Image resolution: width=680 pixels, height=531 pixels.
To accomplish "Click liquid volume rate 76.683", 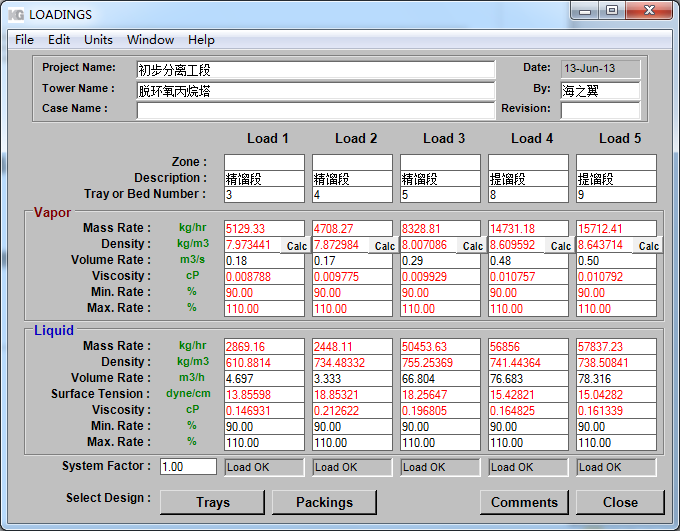I will click(x=528, y=379).
